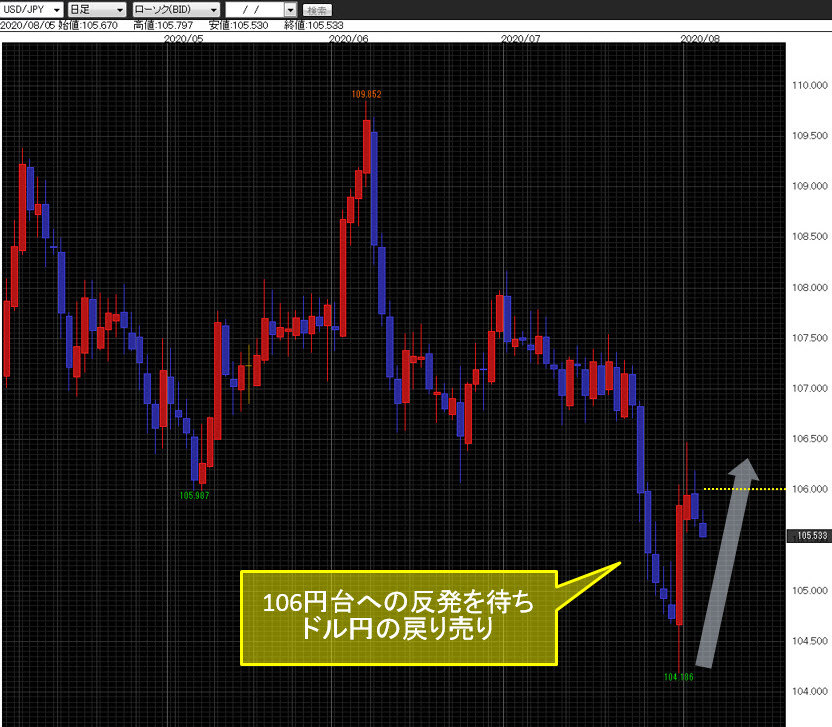Expand the date picker arrow beside the date field
The height and width of the screenshot is (727, 832).
point(290,10)
